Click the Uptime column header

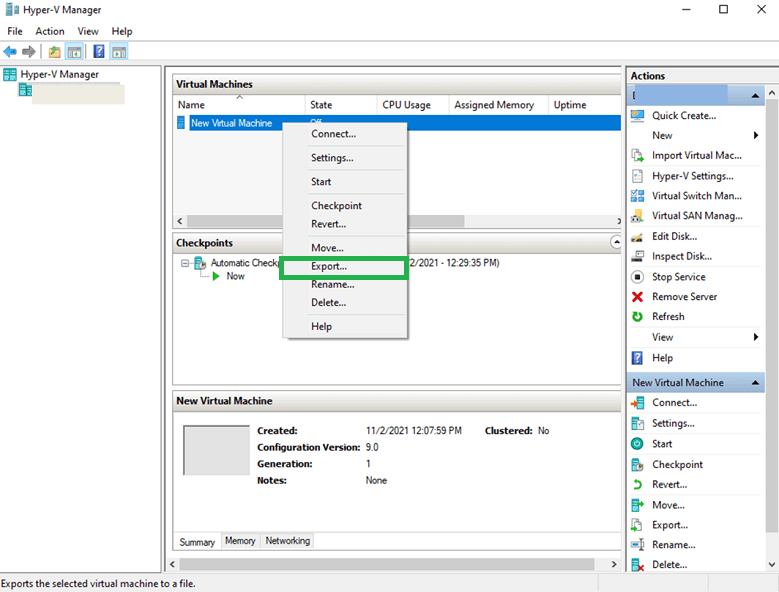[x=584, y=105]
